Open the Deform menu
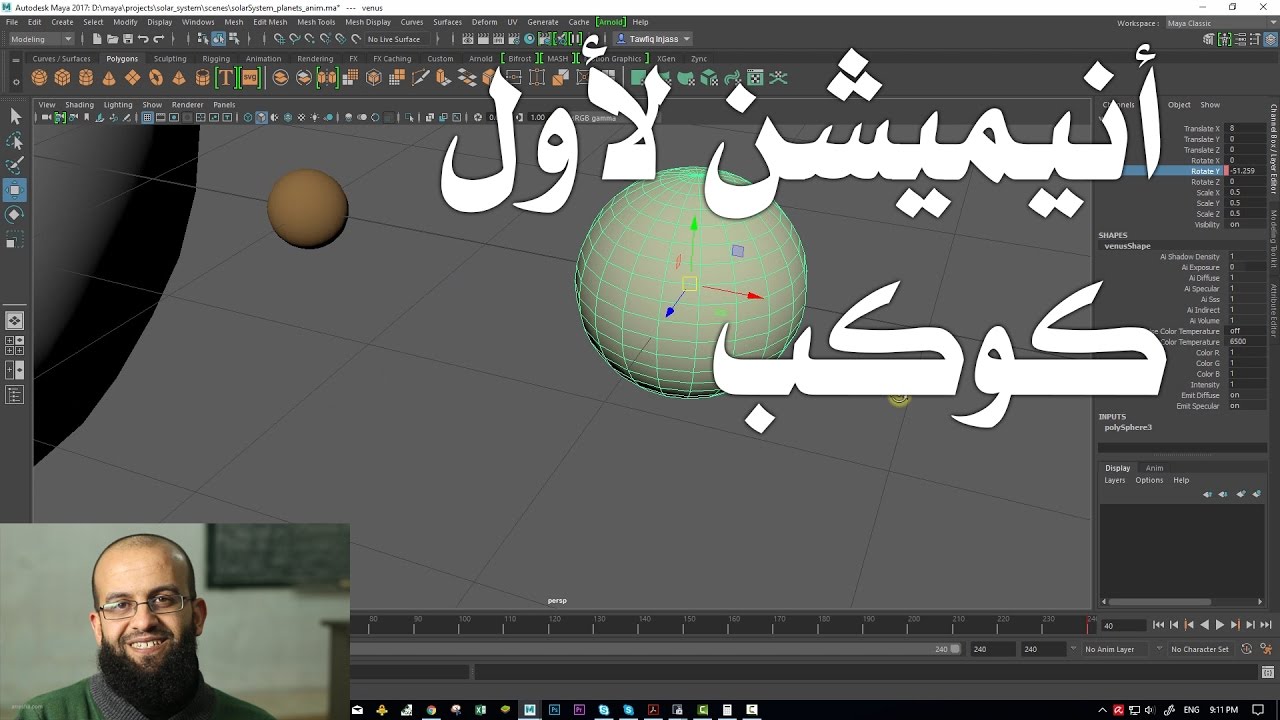The height and width of the screenshot is (720, 1280). (484, 22)
